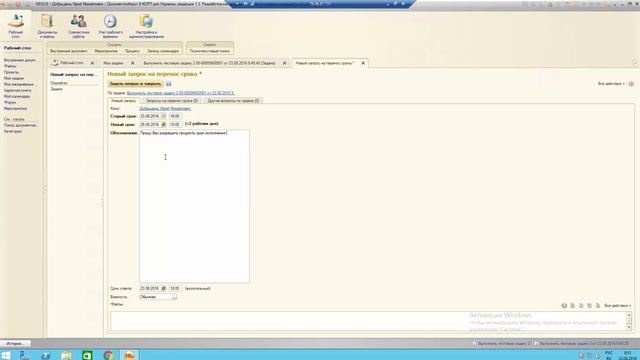Click inside the Обоснование text area
Image resolution: width=640 pixels, height=360 pixels.
tap(194, 206)
